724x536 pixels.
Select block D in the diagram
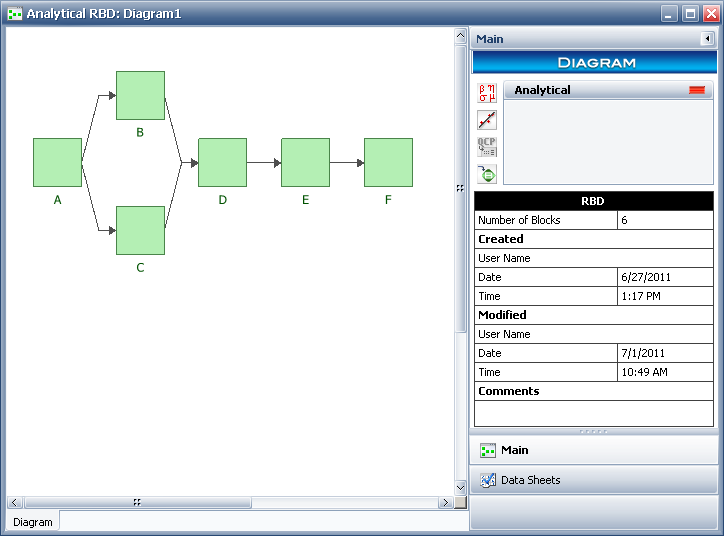[x=222, y=162]
